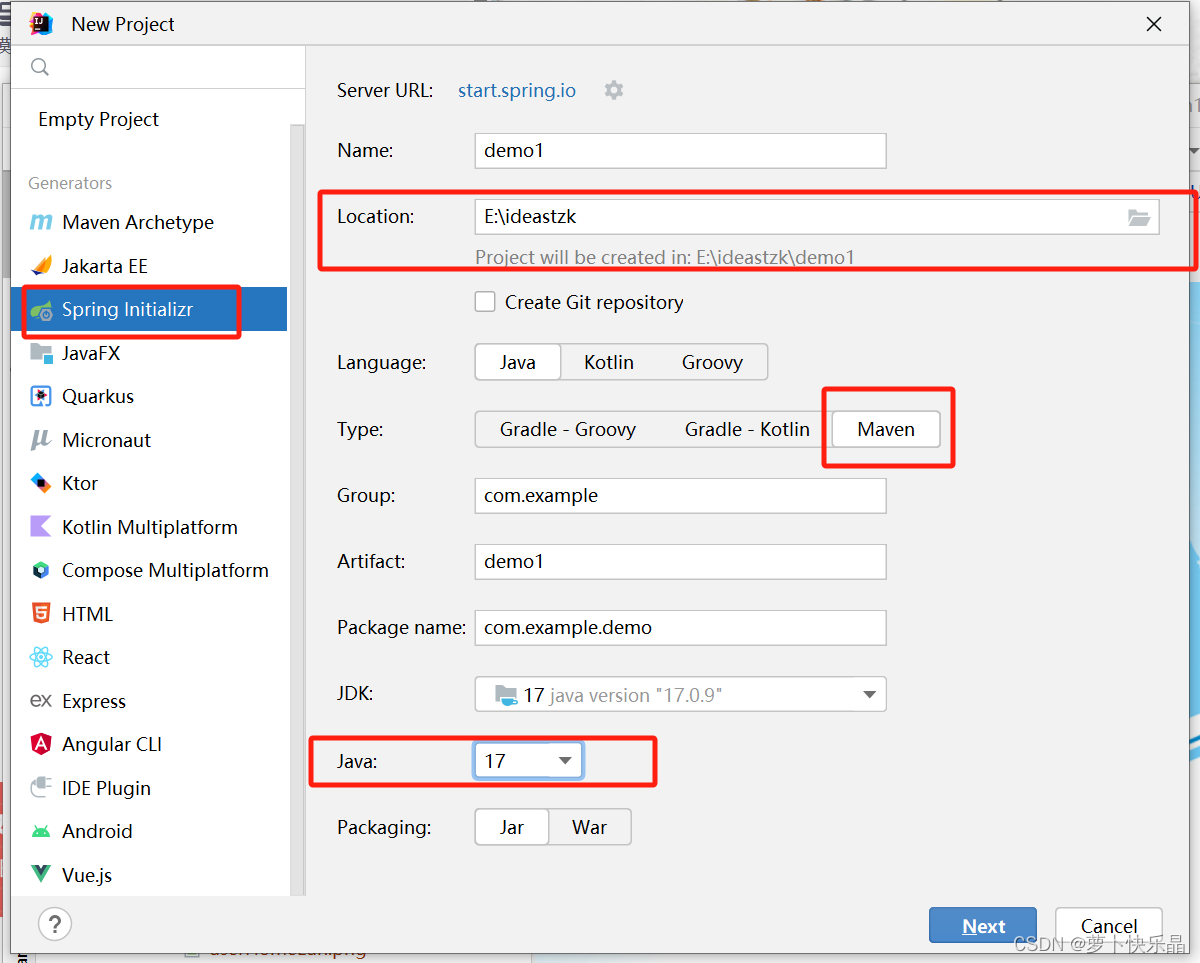
Task: Select Java as the language
Action: 518,363
